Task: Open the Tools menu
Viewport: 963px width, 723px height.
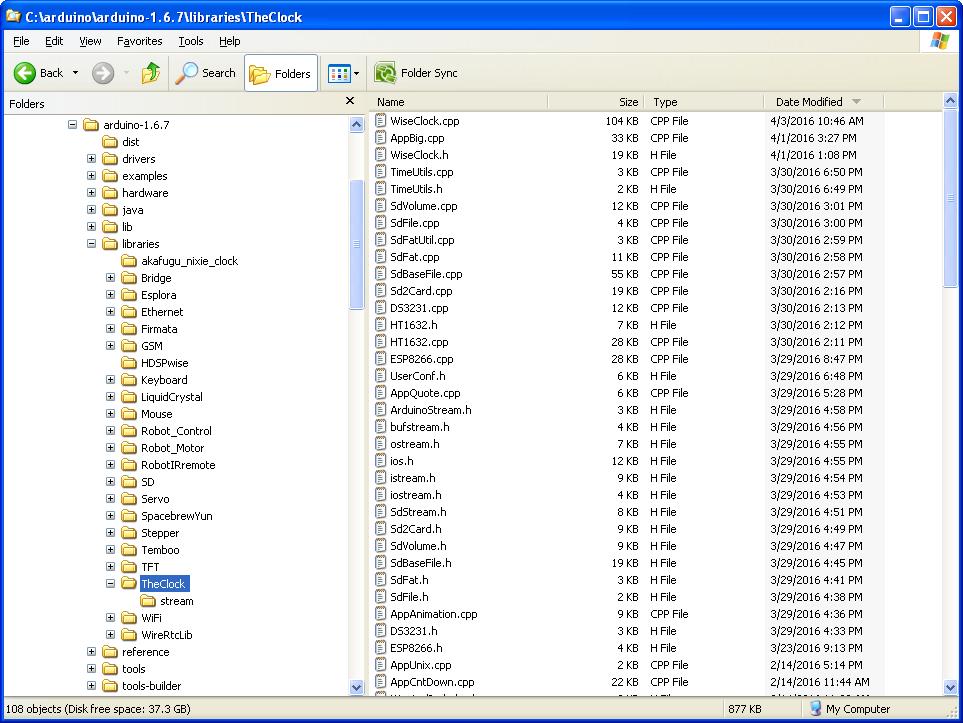Action: [x=190, y=41]
